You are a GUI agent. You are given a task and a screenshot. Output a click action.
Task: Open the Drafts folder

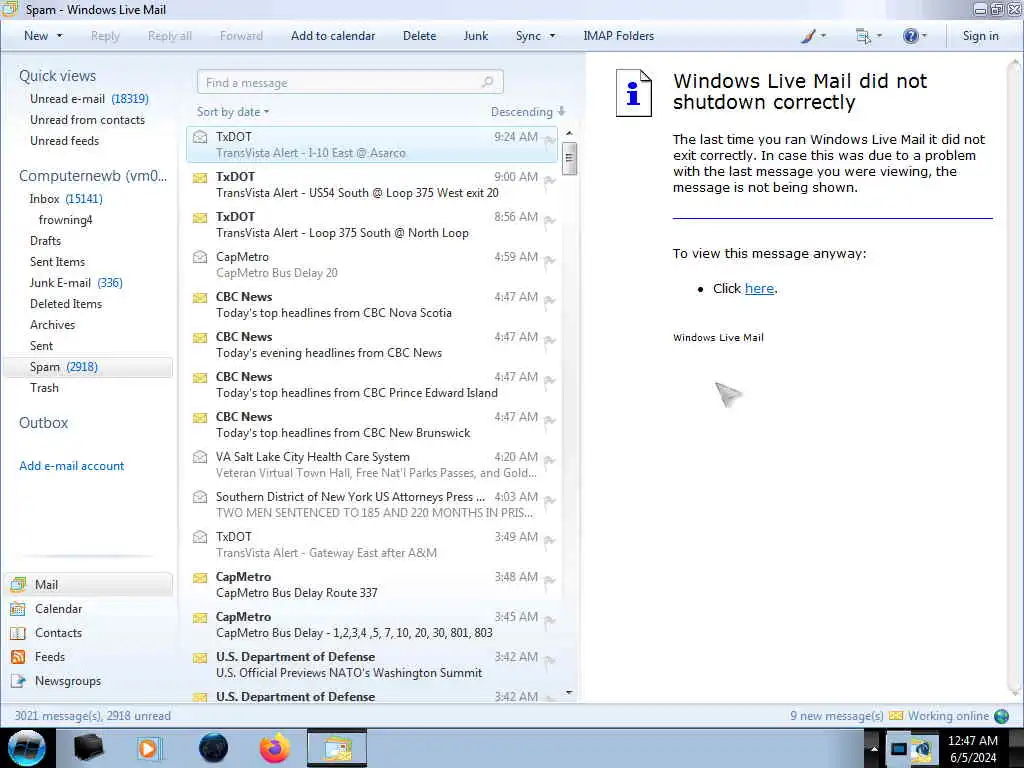(x=45, y=240)
